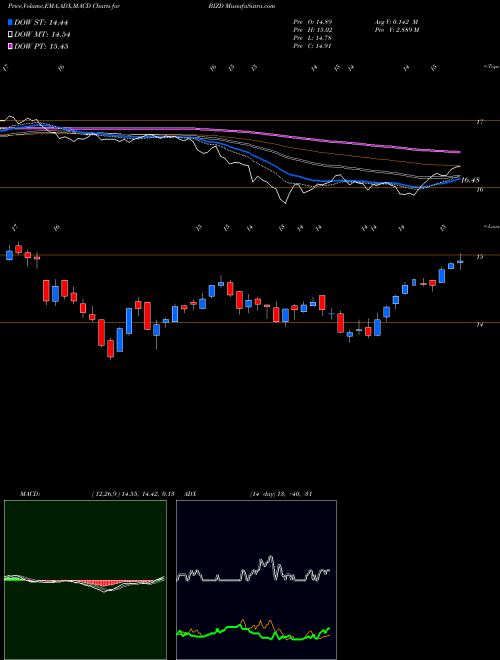The height and width of the screenshot is (660, 500).
Task: Click the dark blue ADX indicator panel
Action: tap(256, 580)
